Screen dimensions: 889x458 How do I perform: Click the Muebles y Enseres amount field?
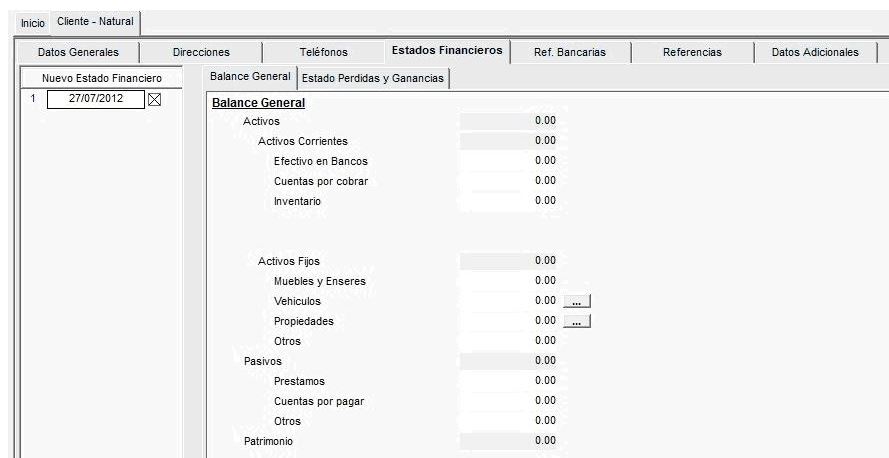click(x=509, y=281)
